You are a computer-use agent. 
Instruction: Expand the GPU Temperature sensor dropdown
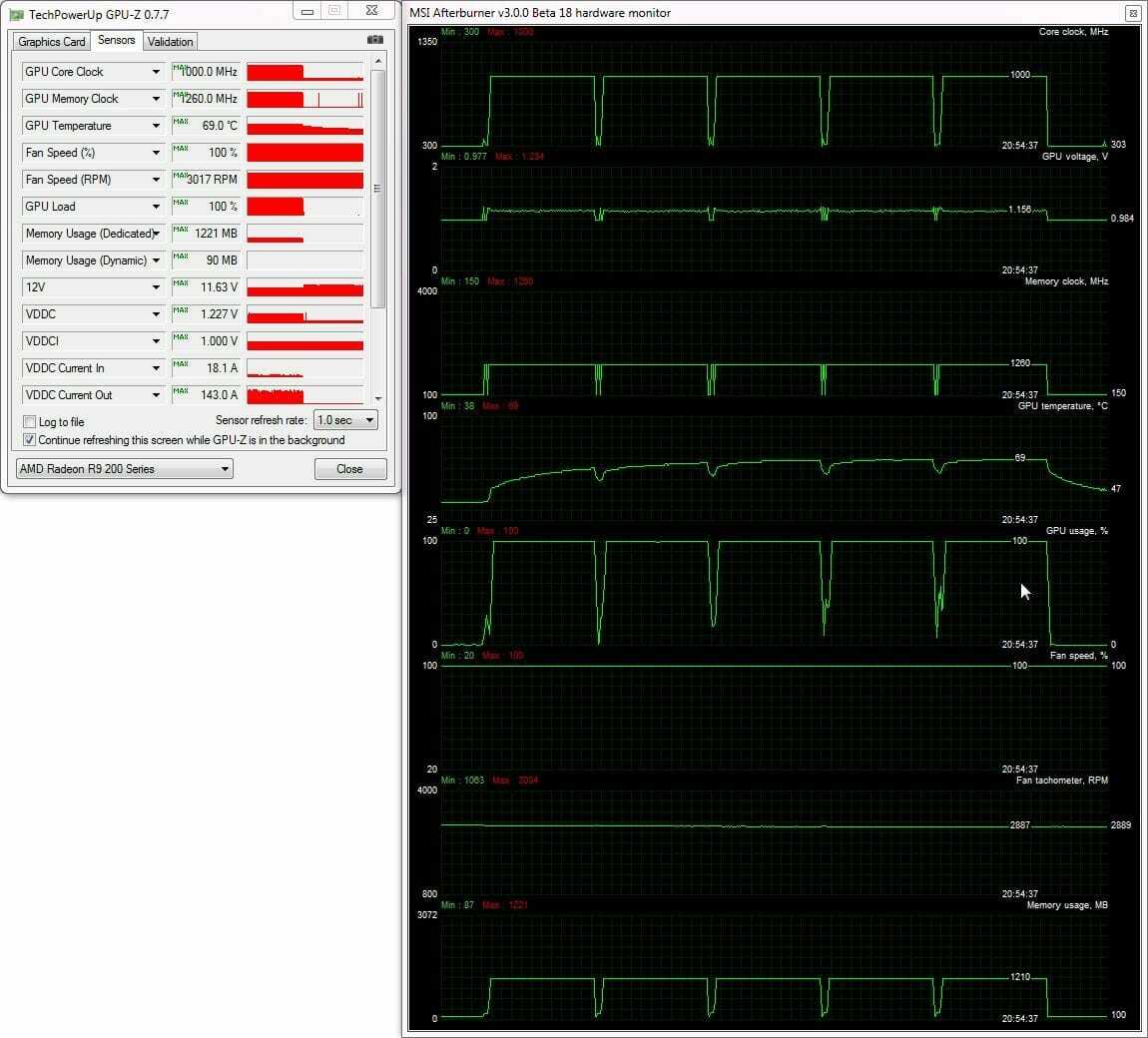[x=156, y=126]
